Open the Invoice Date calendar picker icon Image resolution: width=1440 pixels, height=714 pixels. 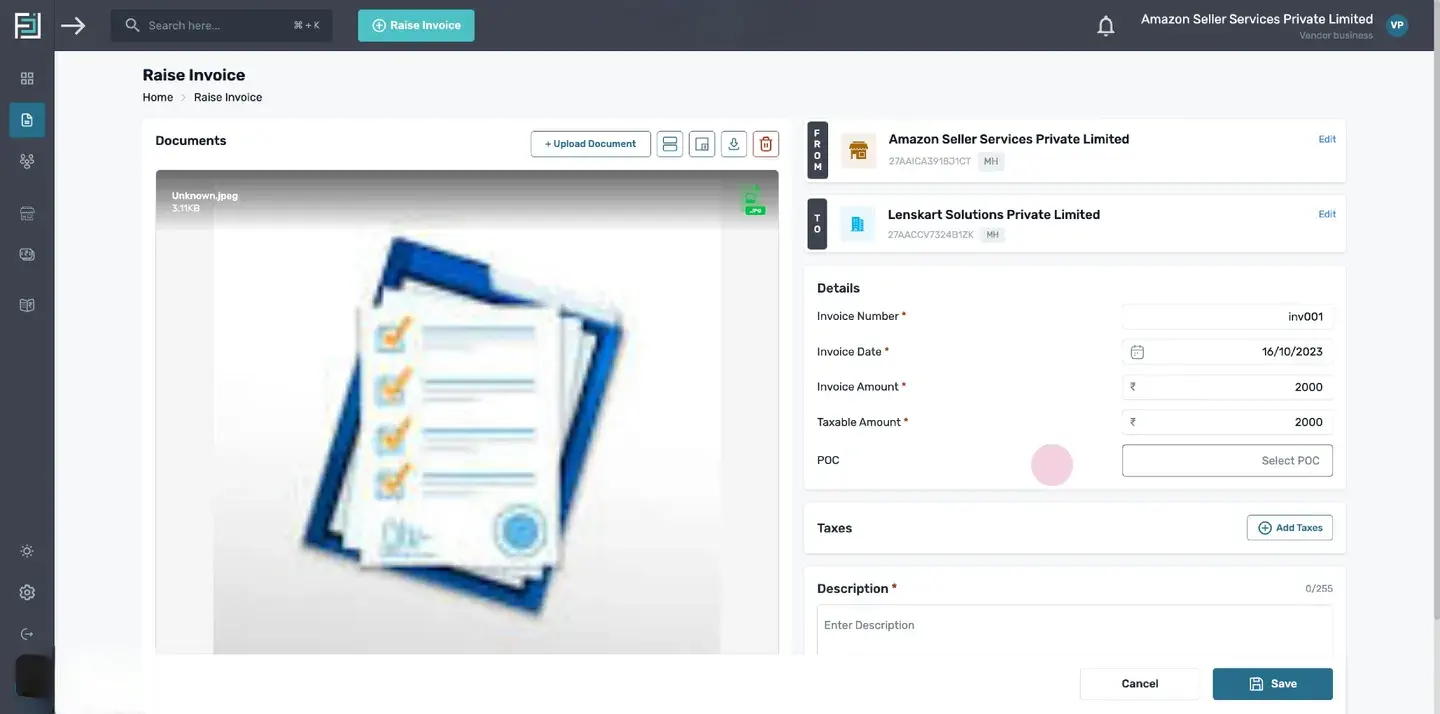(x=1137, y=352)
